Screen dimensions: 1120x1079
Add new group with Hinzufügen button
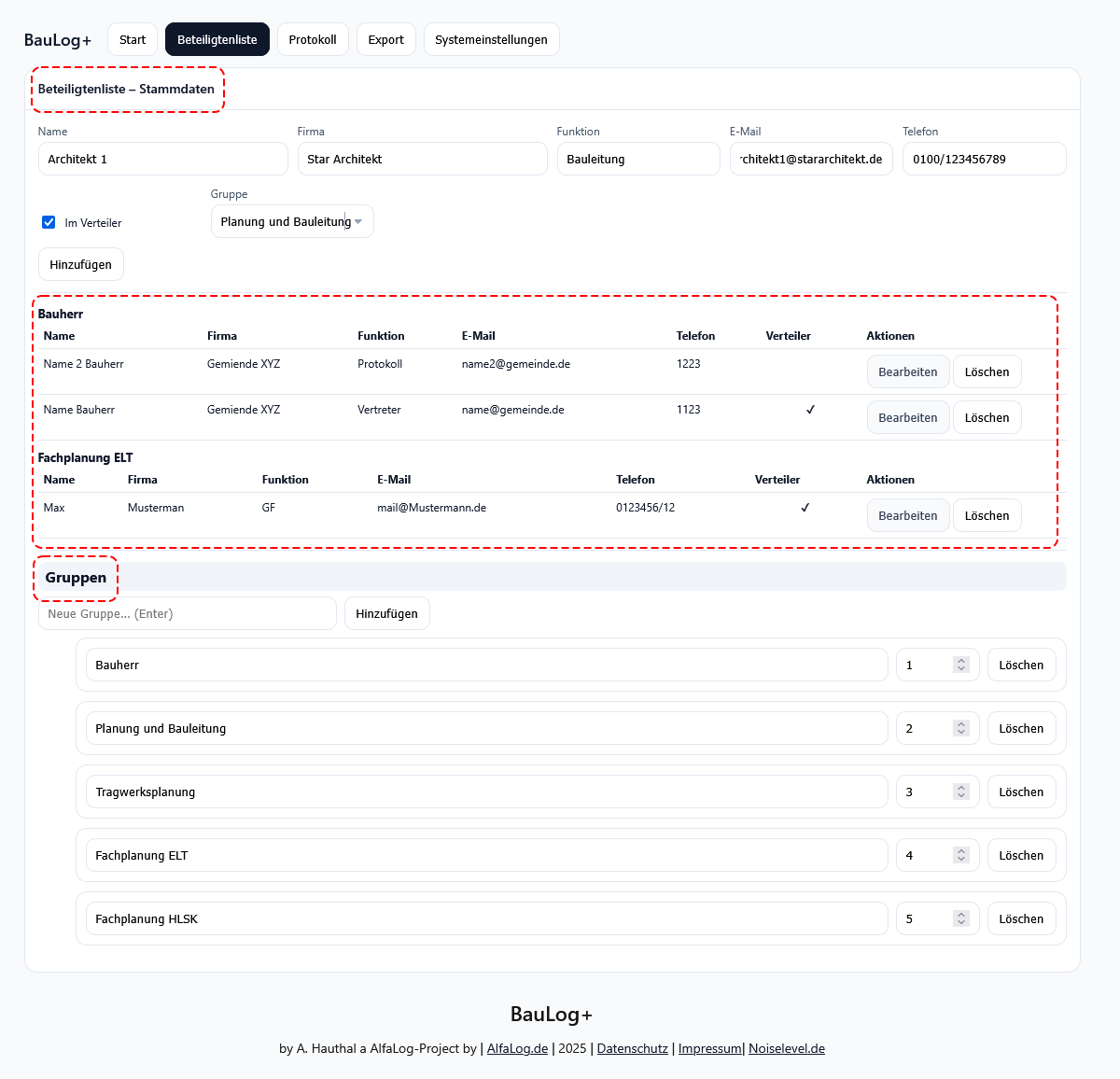click(x=386, y=613)
